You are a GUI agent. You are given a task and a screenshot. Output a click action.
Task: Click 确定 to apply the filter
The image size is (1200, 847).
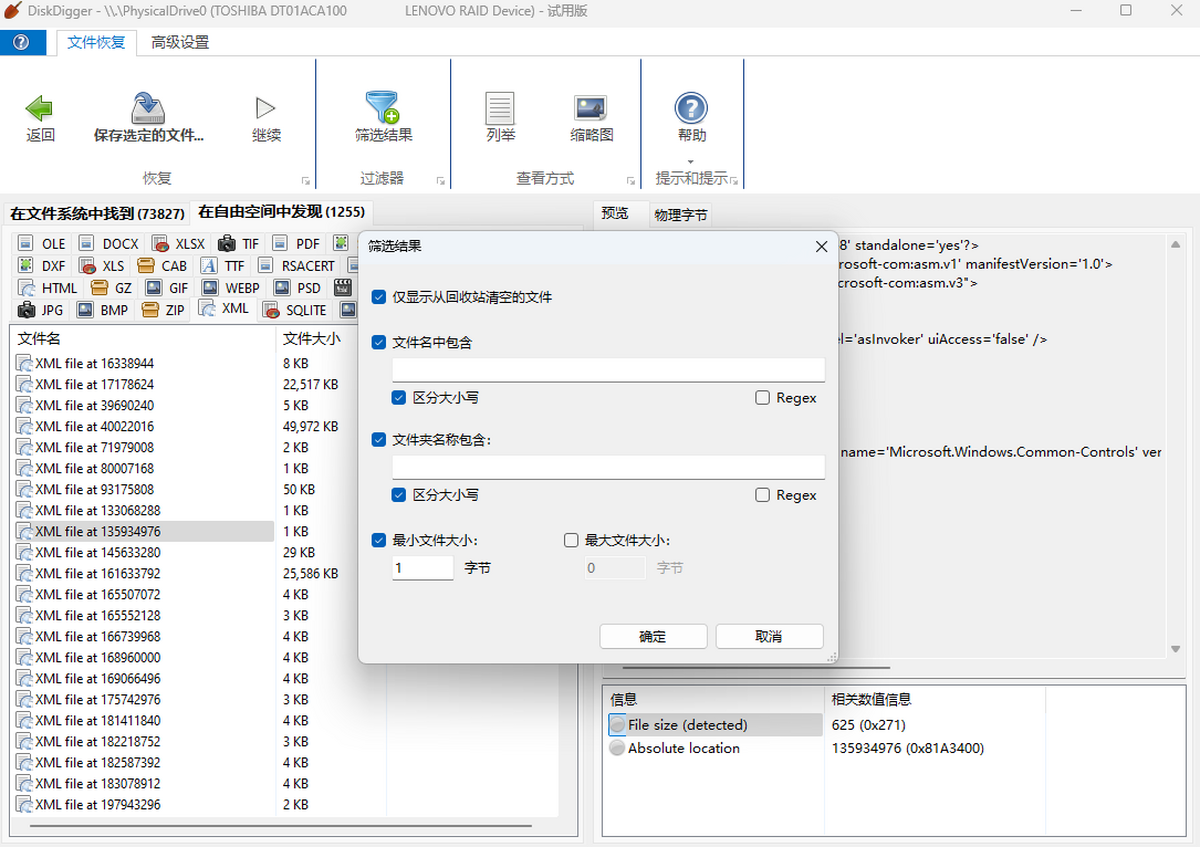coord(653,637)
